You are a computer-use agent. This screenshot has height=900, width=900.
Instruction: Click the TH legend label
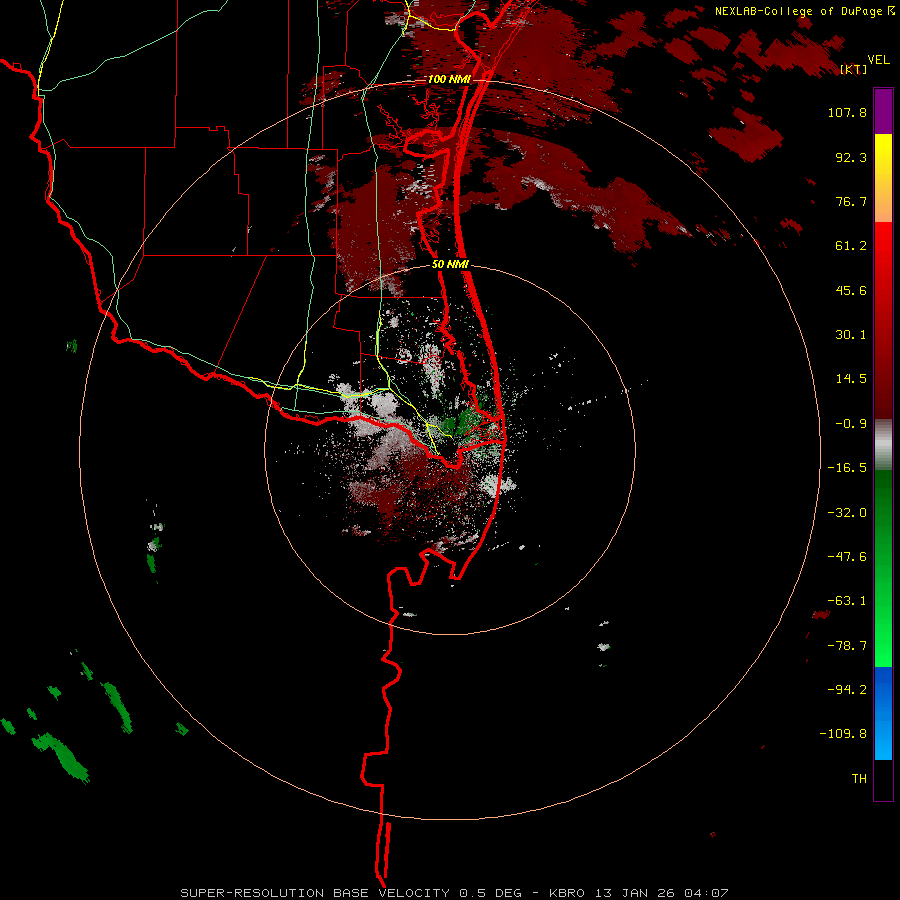pos(859,779)
